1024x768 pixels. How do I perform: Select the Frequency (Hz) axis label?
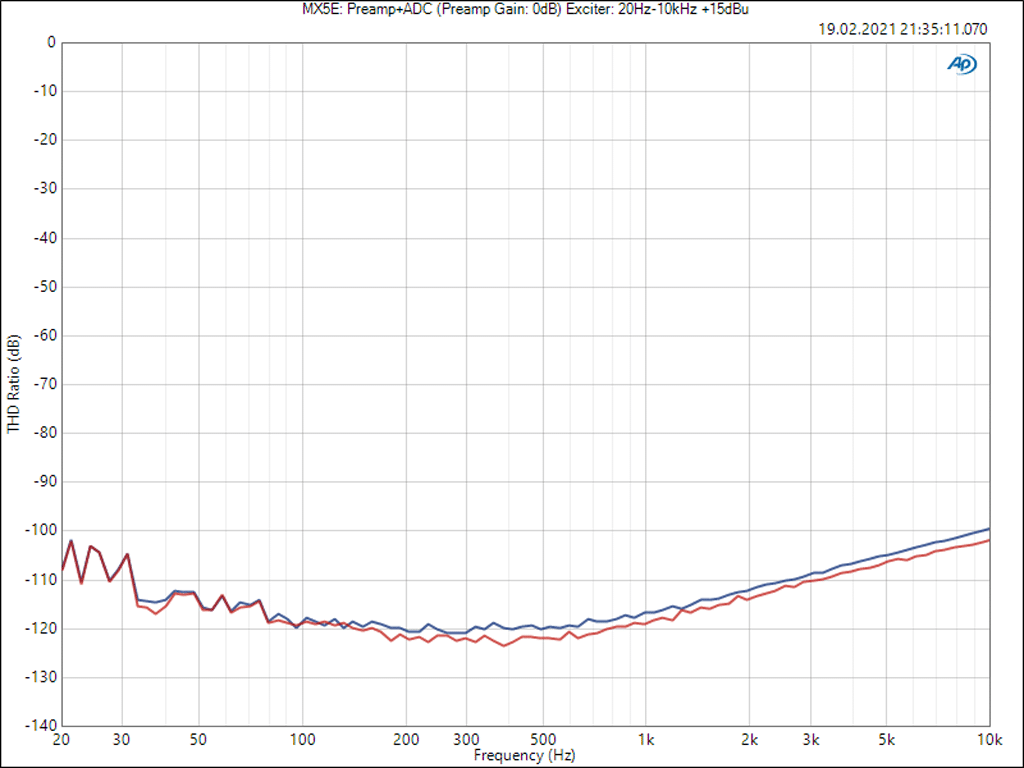tap(524, 756)
